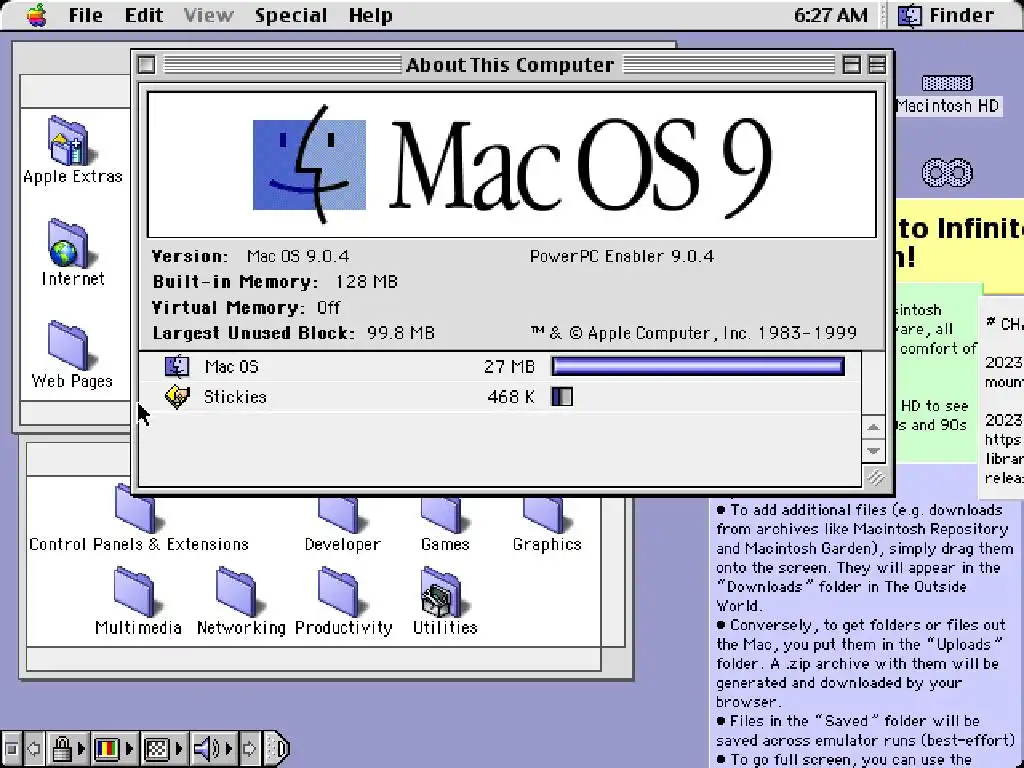Click the Finder face in Mac OS 9 banner

[309, 165]
